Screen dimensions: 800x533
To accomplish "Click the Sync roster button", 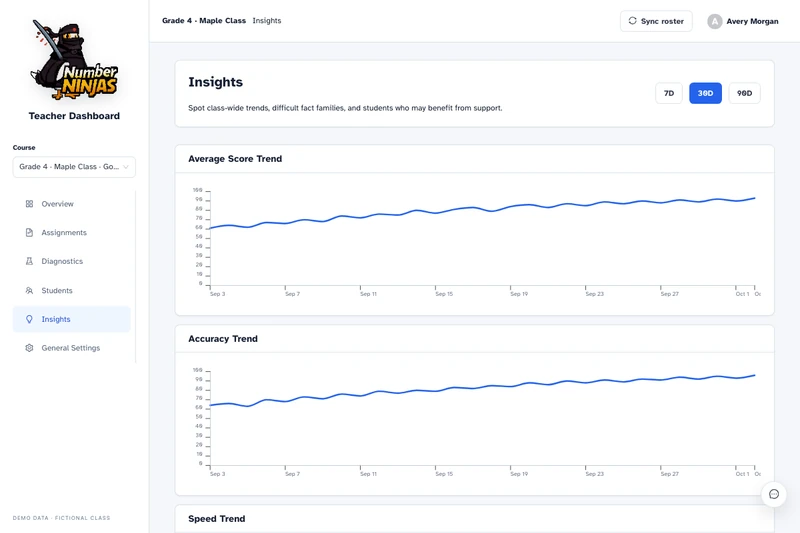I will coord(656,21).
